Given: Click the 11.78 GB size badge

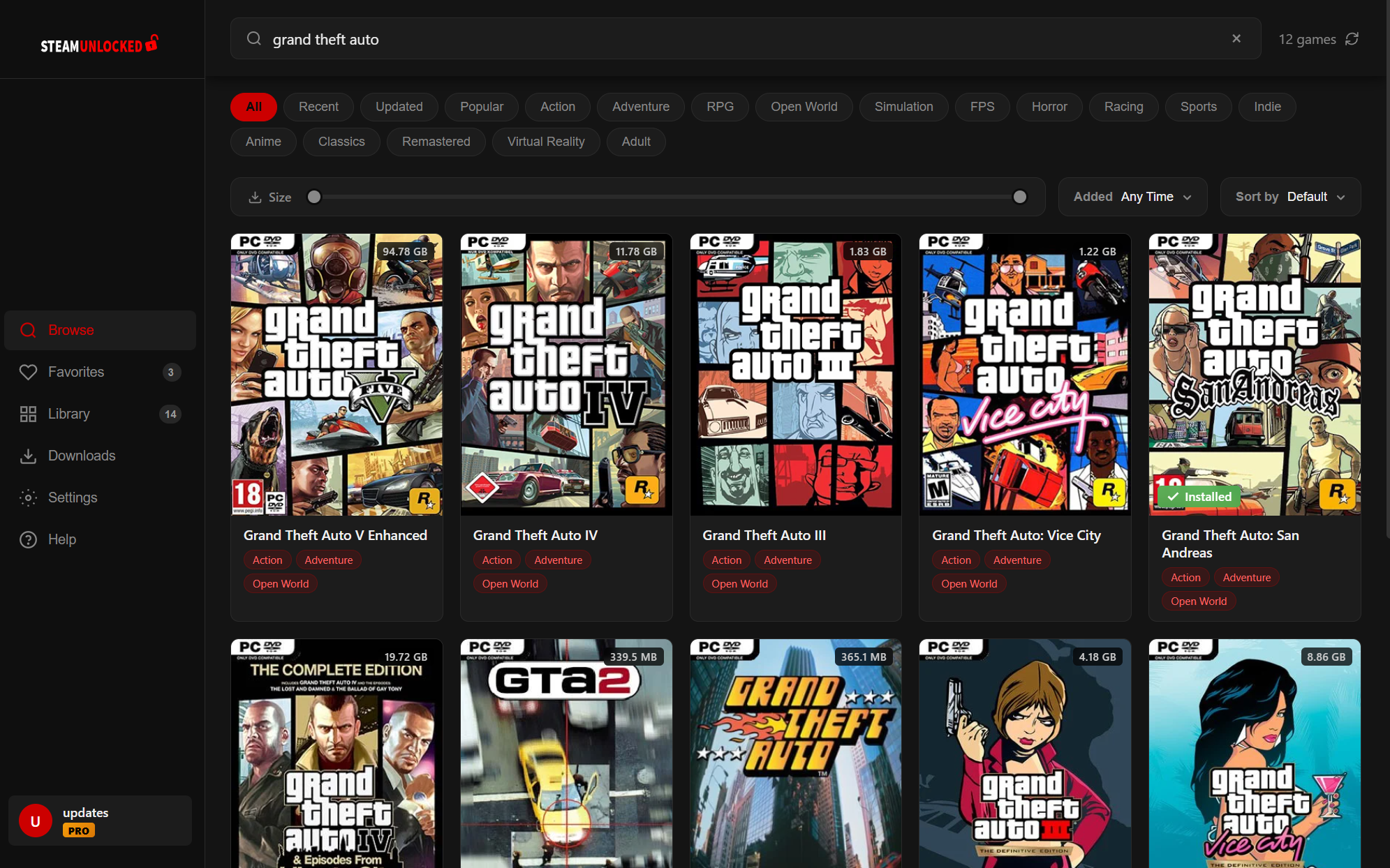Looking at the screenshot, I should tap(636, 251).
